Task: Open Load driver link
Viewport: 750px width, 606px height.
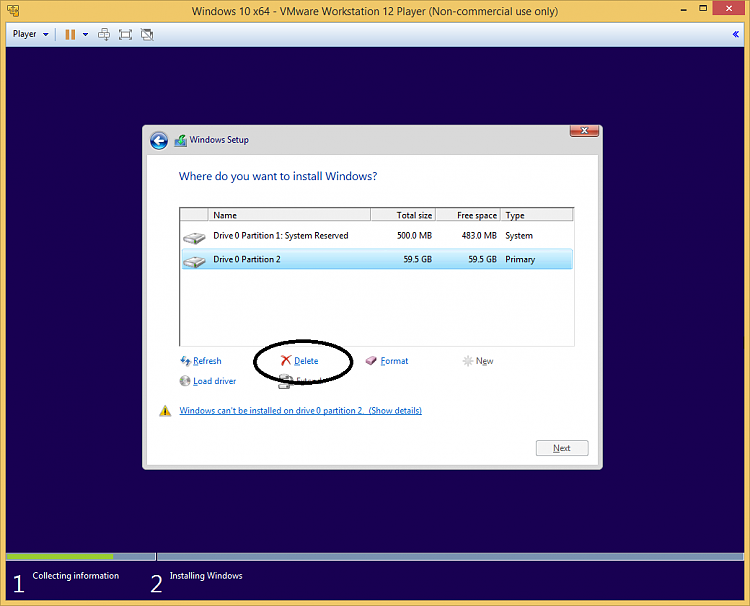Action: click(x=214, y=381)
